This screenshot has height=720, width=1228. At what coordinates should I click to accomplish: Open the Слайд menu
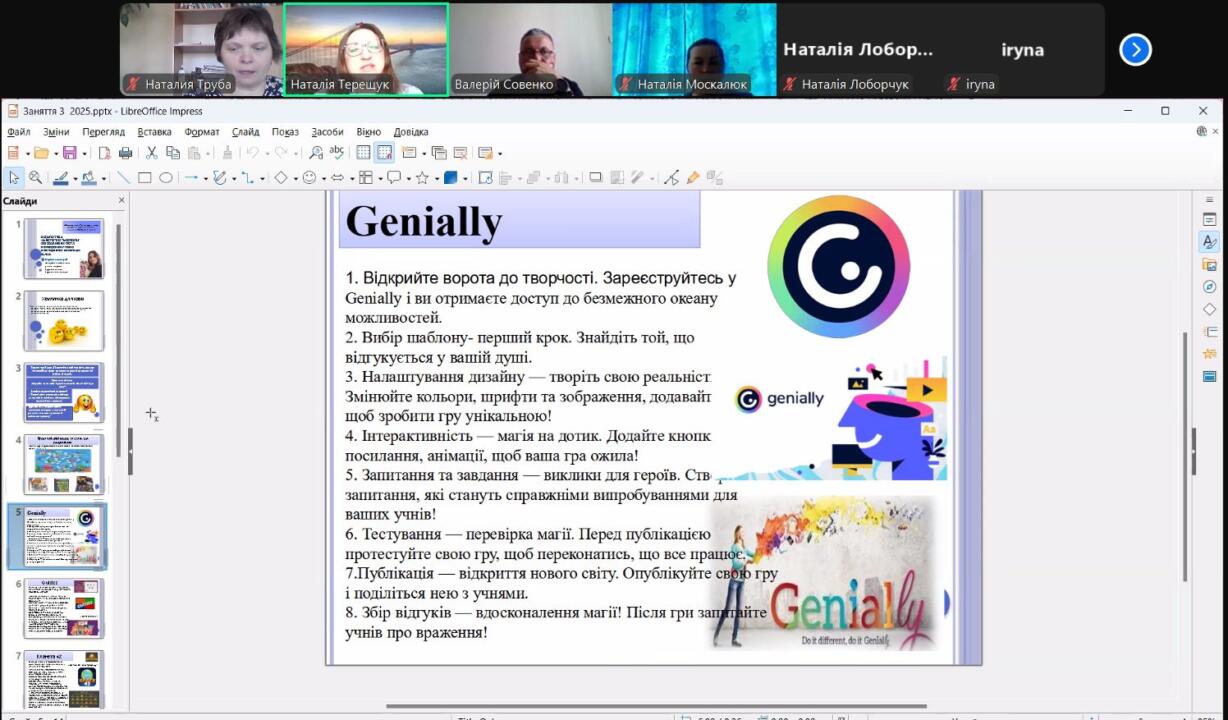[x=246, y=132]
